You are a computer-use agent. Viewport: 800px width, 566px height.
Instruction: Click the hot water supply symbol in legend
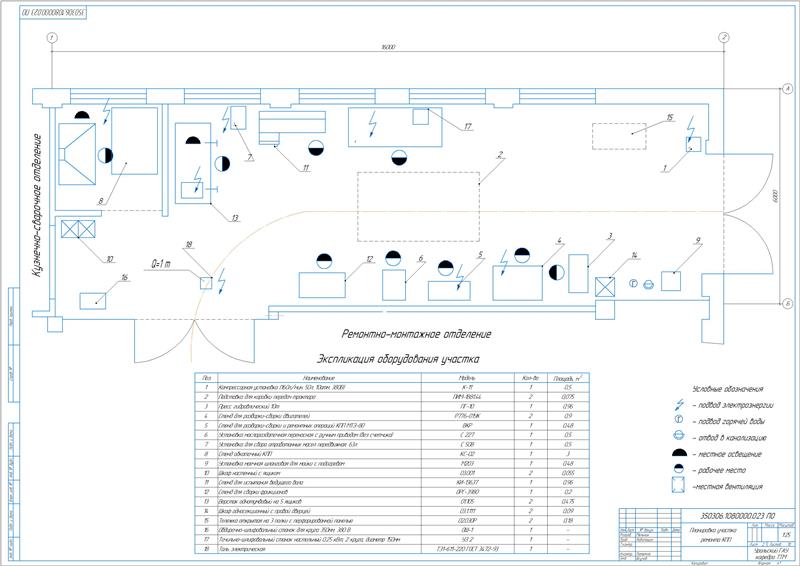pyautogui.click(x=679, y=420)
